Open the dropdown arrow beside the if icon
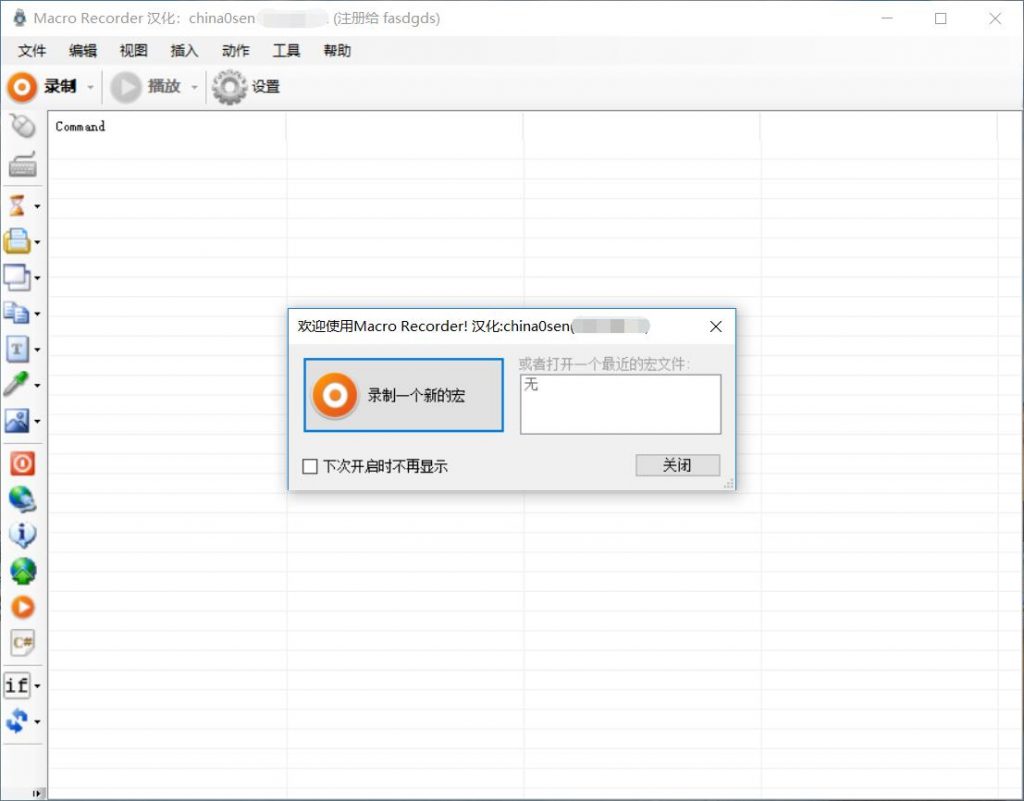 click(37, 686)
